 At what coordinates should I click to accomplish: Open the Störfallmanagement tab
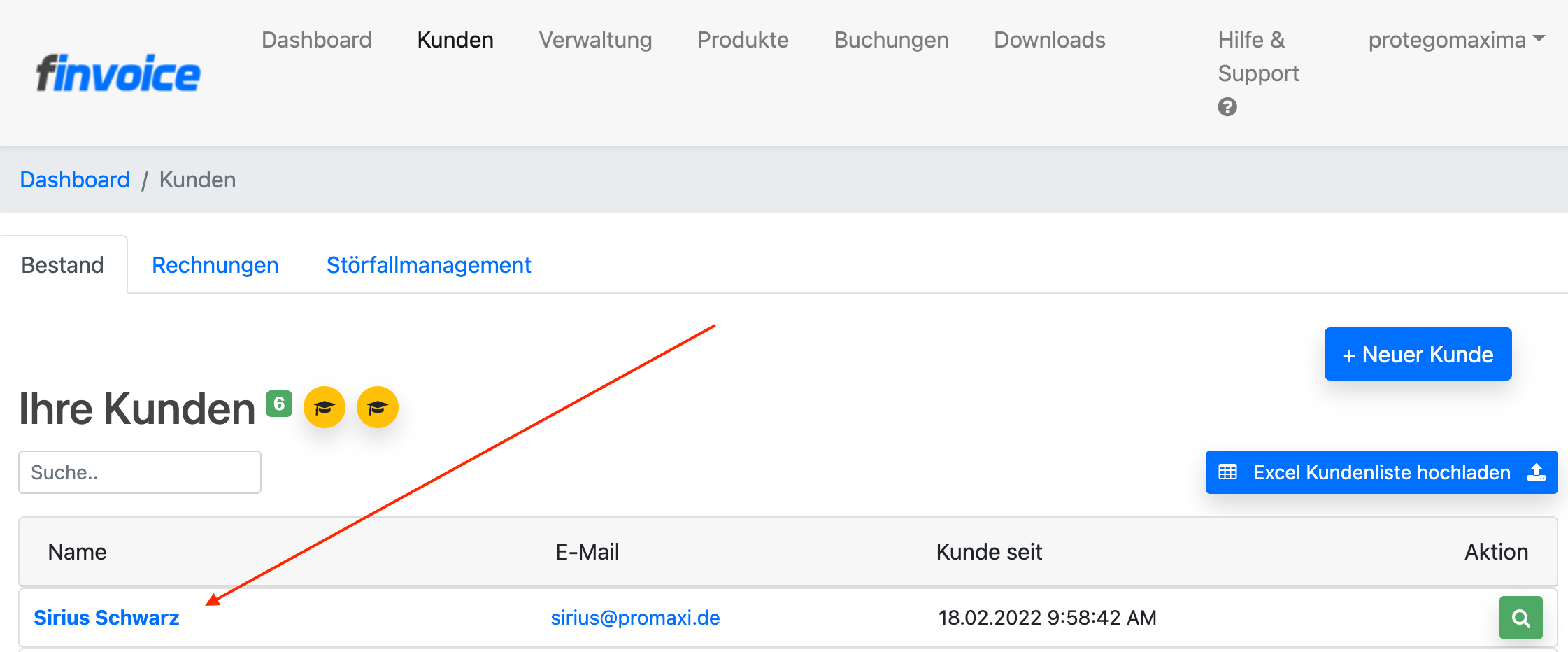pos(428,264)
